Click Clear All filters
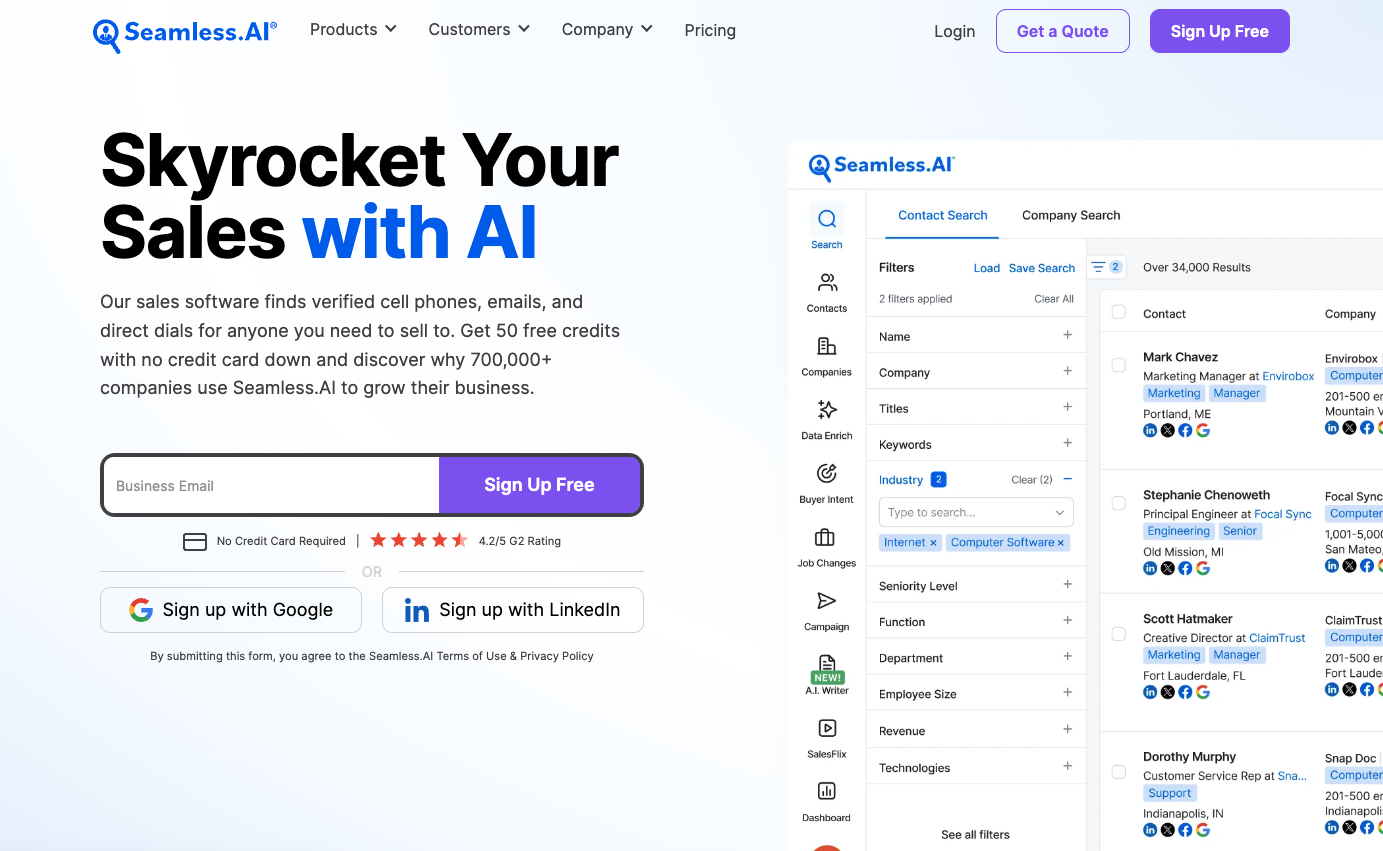The image size is (1383, 851). click(x=1054, y=299)
